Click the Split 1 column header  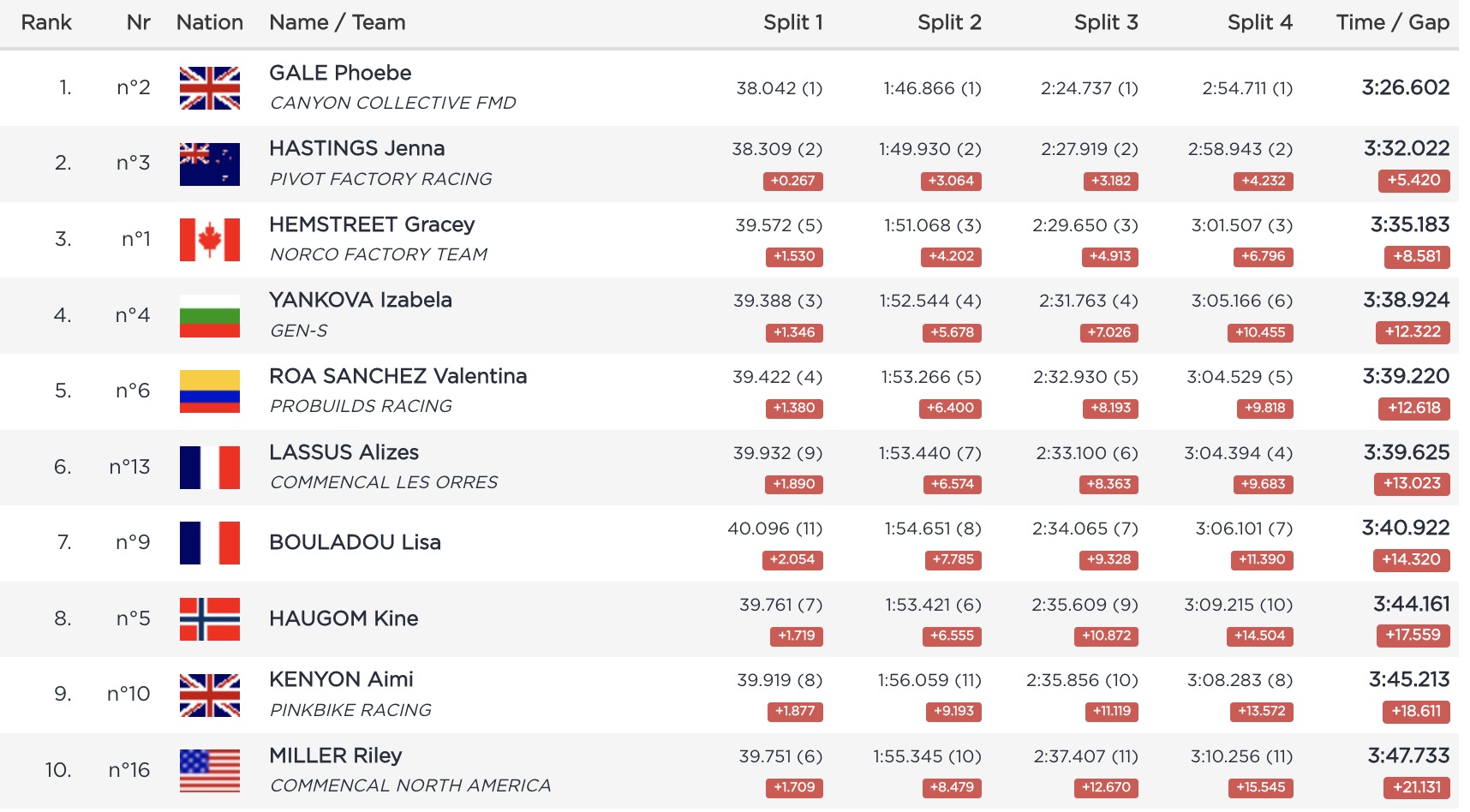[792, 22]
